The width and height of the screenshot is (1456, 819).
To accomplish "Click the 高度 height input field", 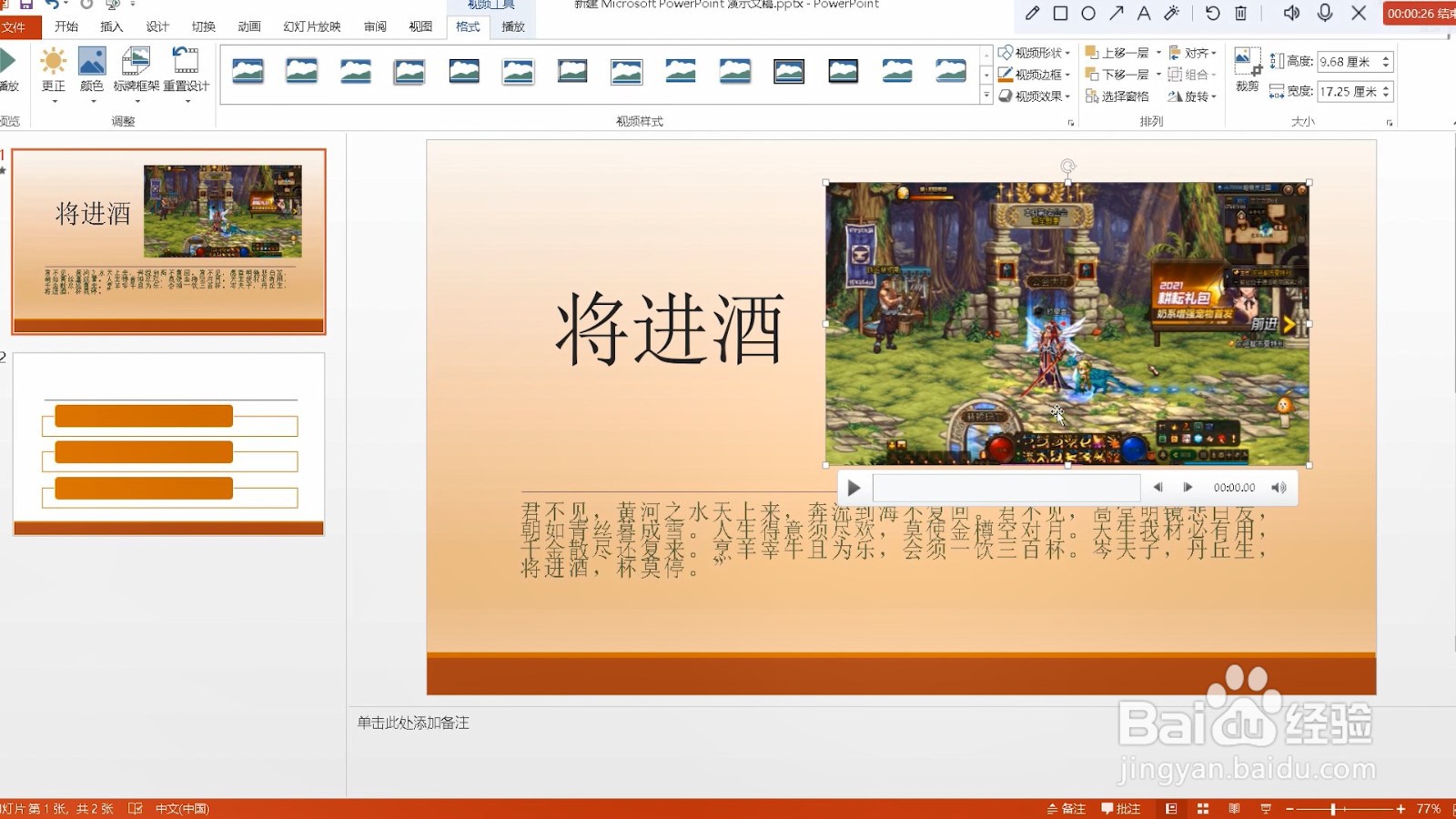I will 1349,62.
